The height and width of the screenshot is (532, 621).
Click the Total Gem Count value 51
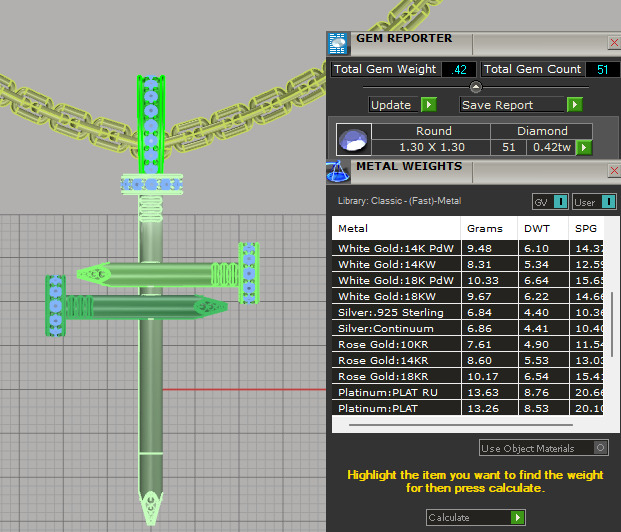coord(602,70)
